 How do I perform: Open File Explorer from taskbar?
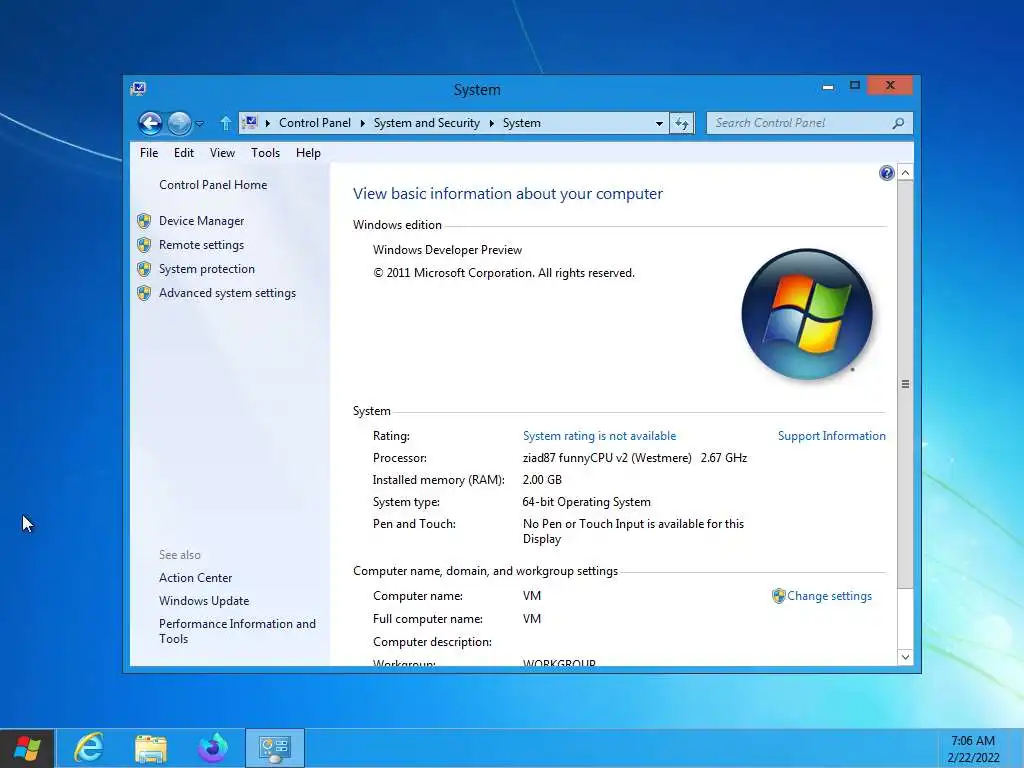tap(151, 748)
